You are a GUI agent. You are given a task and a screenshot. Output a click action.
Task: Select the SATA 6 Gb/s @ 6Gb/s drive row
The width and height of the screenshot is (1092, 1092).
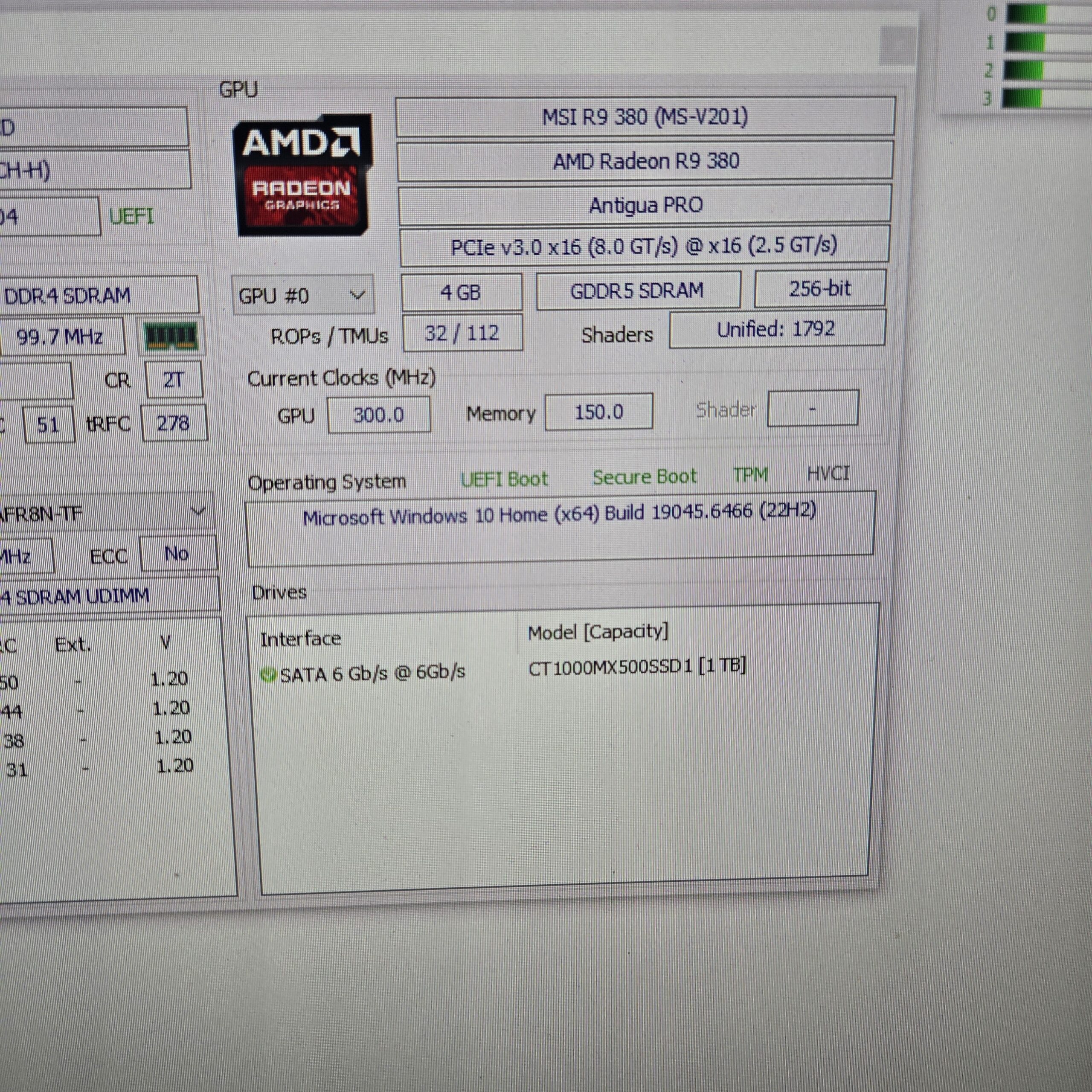(x=503, y=671)
